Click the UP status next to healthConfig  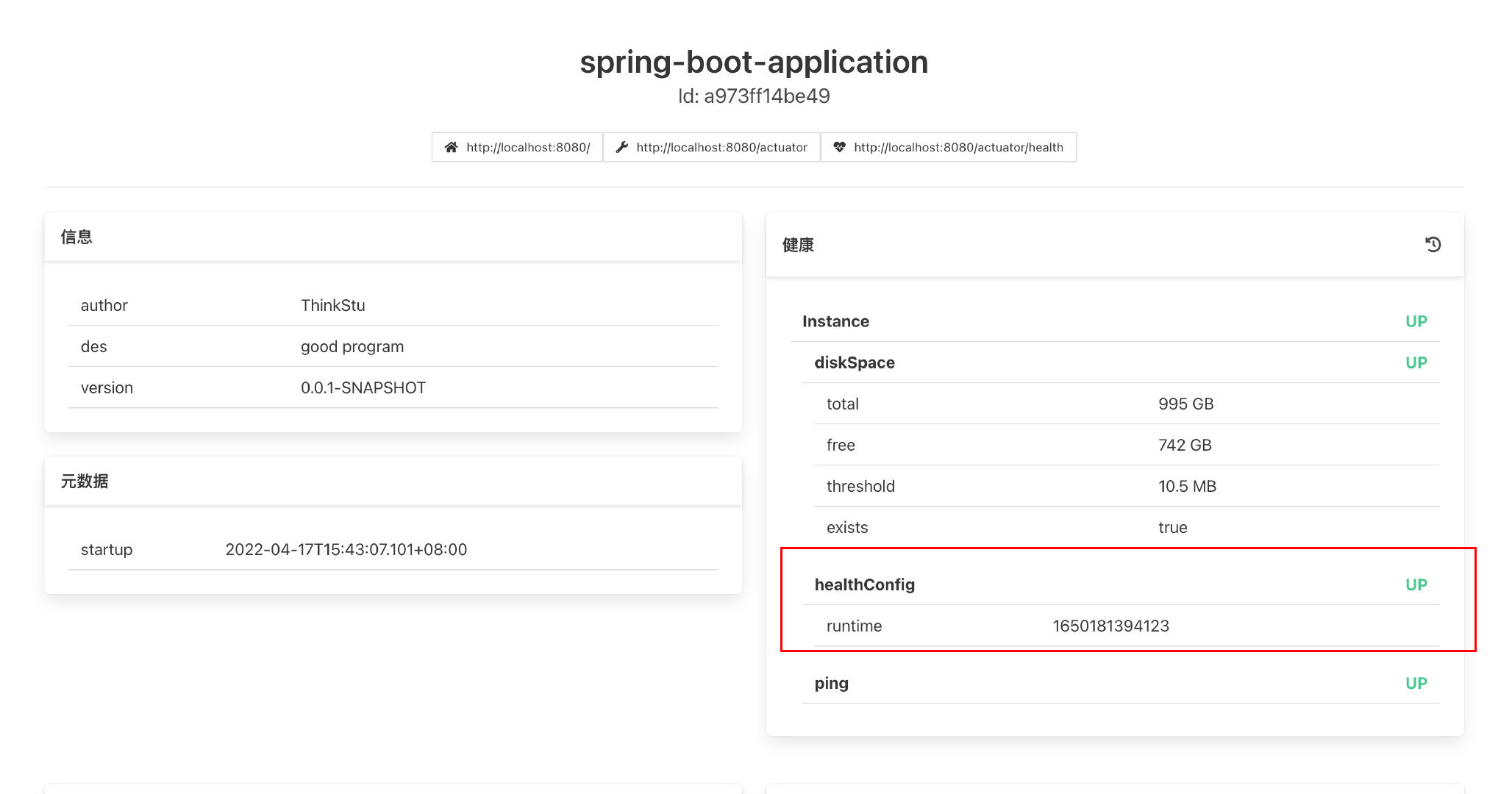point(1416,584)
